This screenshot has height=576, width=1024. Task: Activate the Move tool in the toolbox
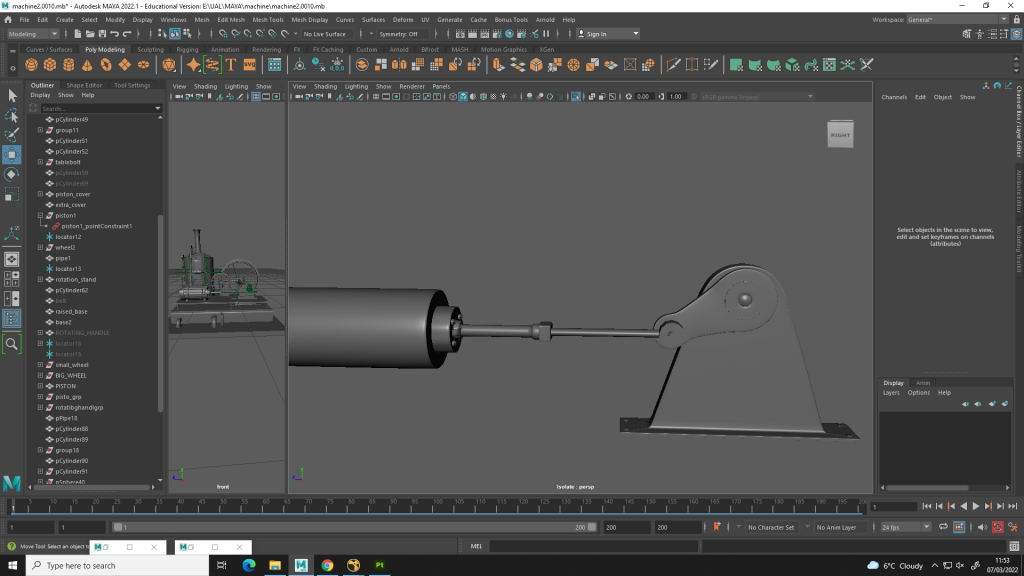click(x=12, y=155)
